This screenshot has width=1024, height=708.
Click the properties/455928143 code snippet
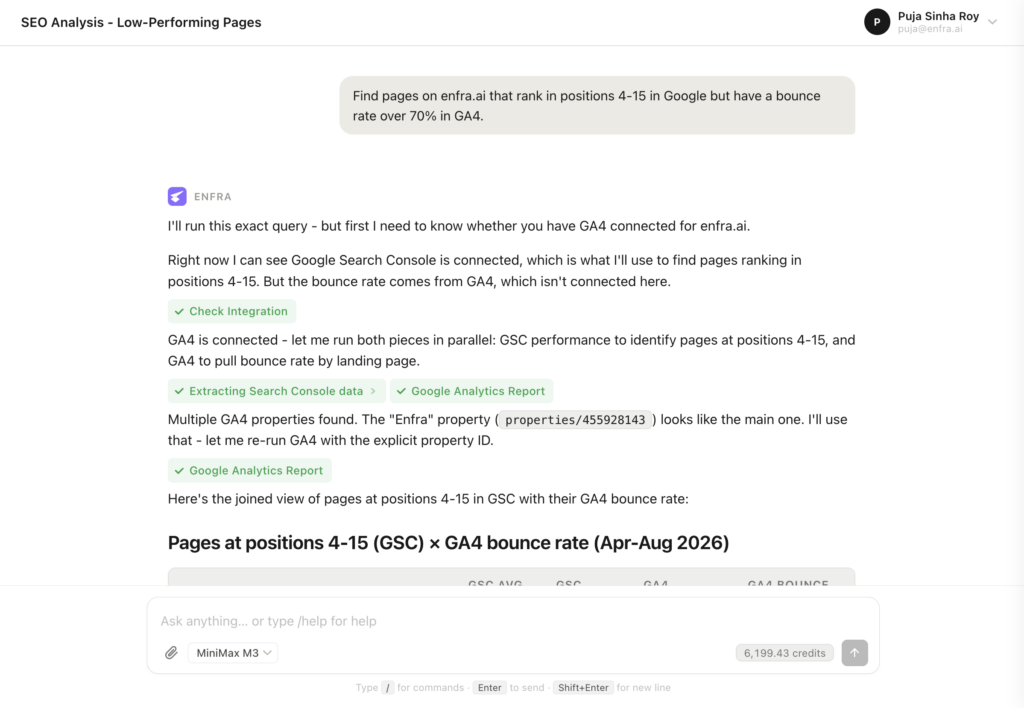[575, 419]
